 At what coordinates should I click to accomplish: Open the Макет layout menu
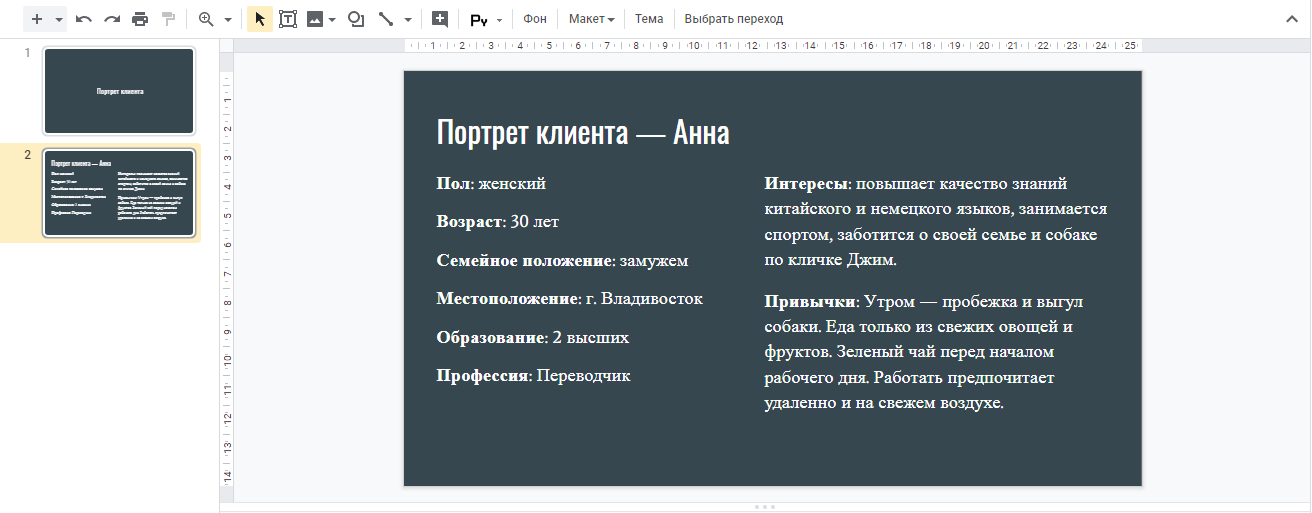coord(591,19)
